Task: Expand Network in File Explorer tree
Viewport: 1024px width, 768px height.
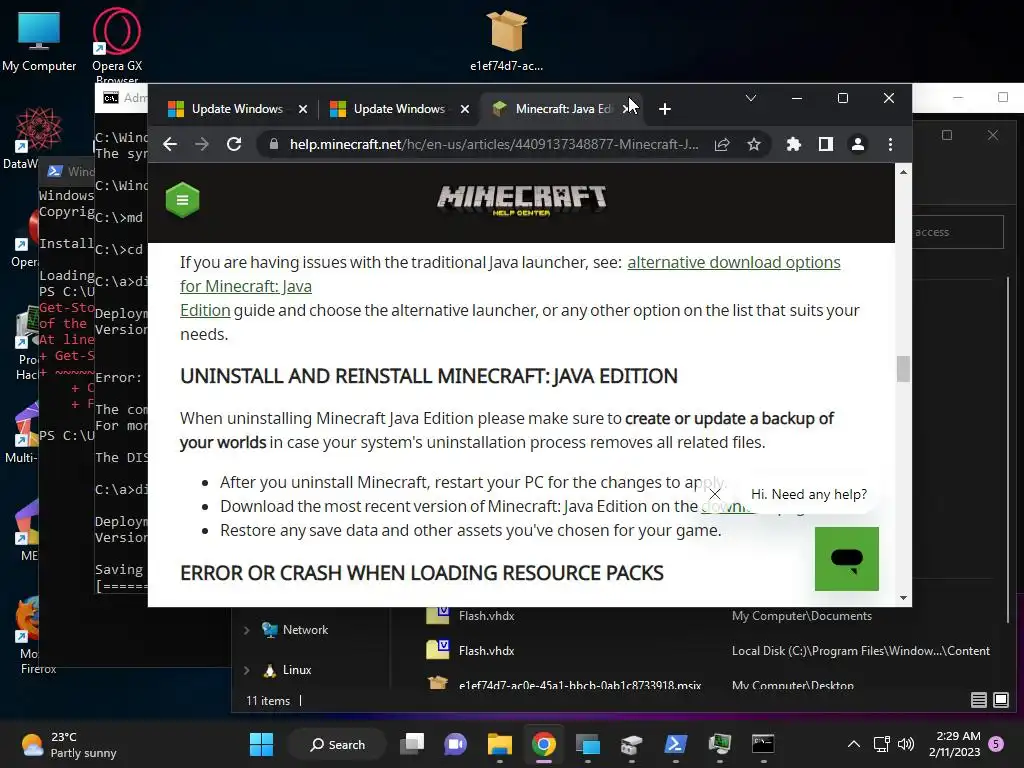Action: click(x=246, y=630)
